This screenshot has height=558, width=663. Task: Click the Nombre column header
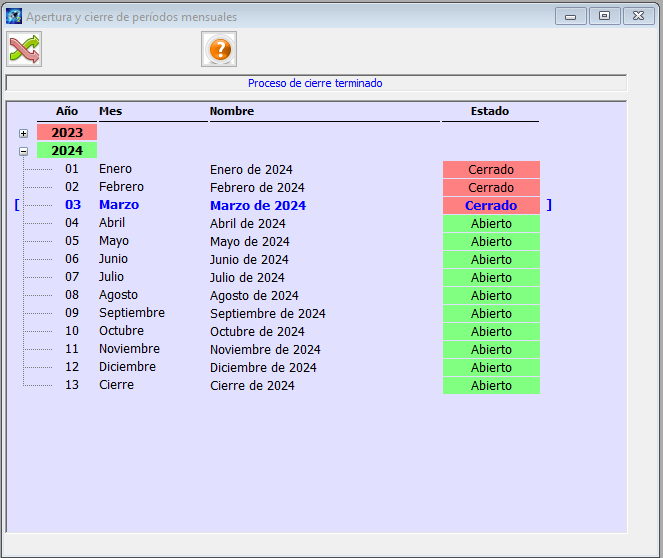pyautogui.click(x=232, y=112)
